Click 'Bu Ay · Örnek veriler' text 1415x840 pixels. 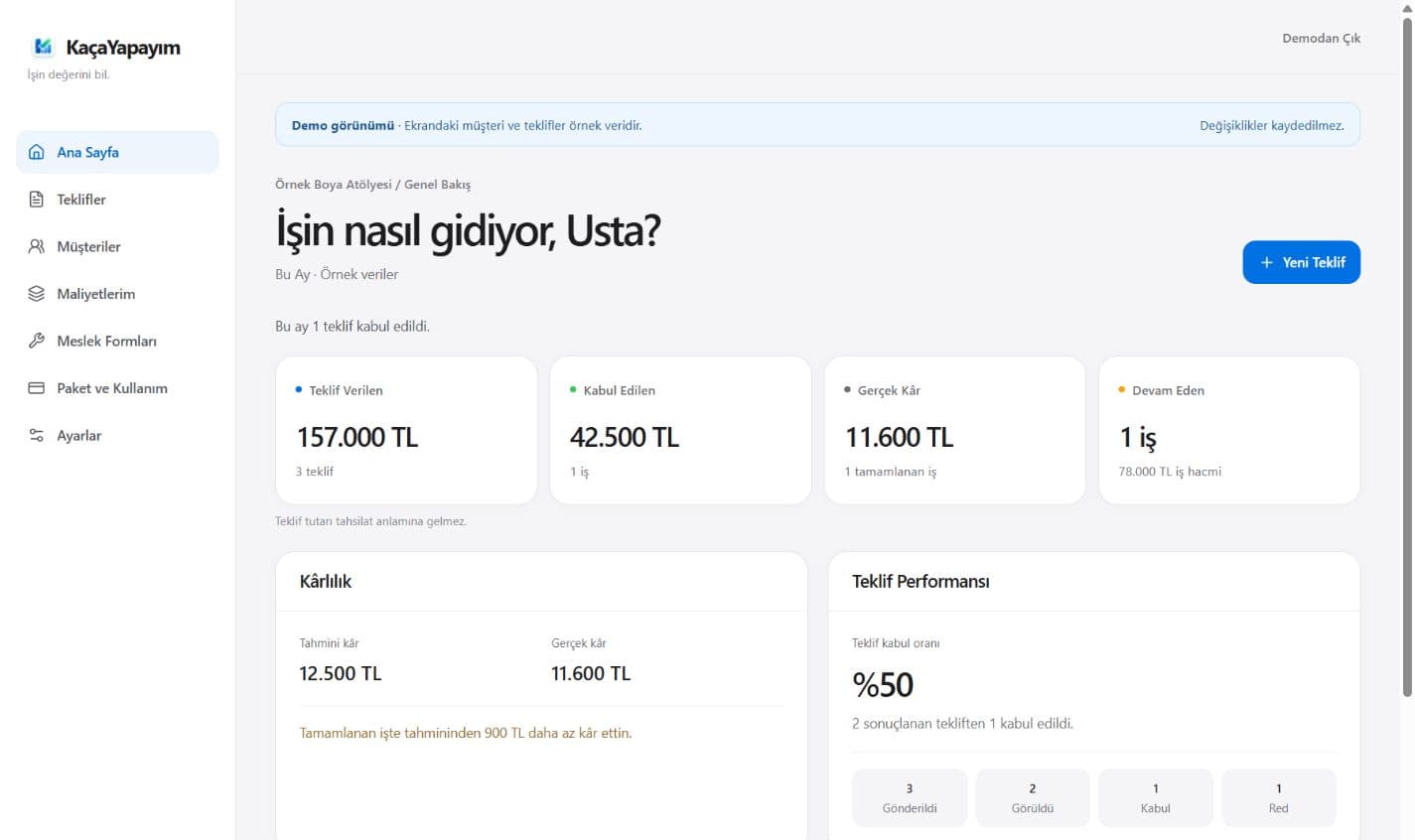[x=337, y=274]
